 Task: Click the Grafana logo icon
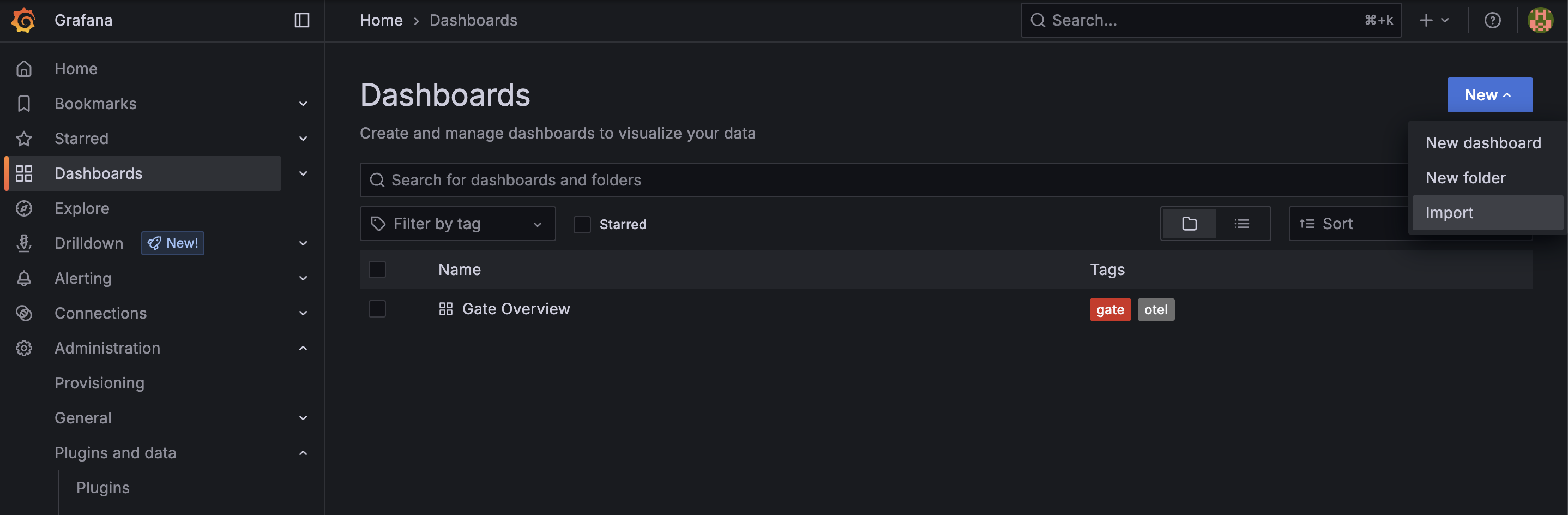point(22,20)
